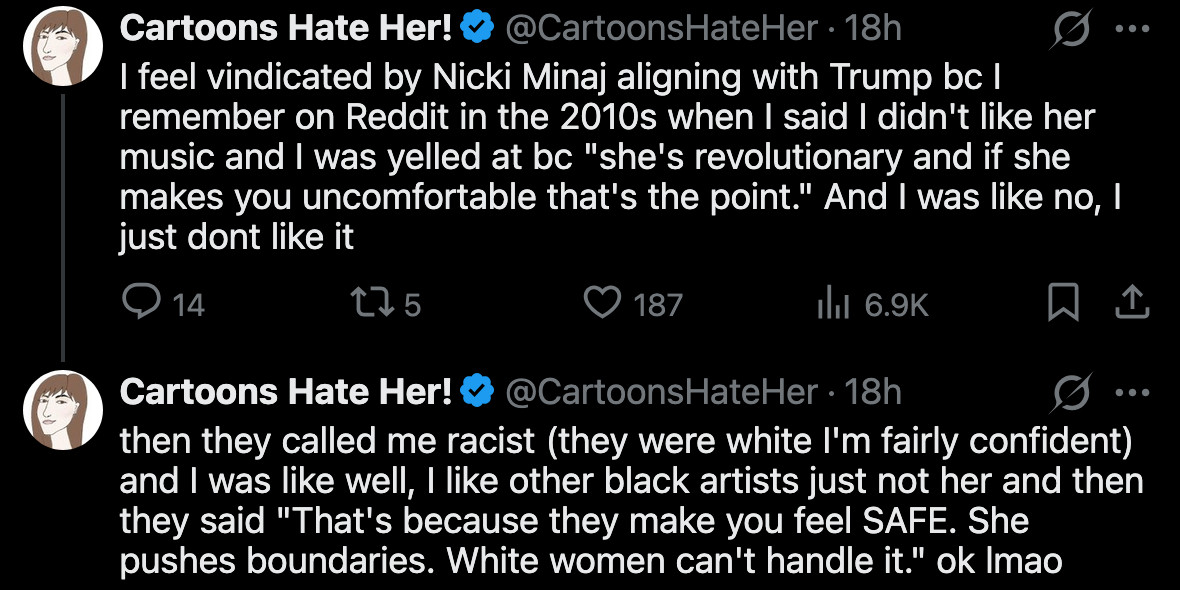Click the 187 likes count

point(659,305)
